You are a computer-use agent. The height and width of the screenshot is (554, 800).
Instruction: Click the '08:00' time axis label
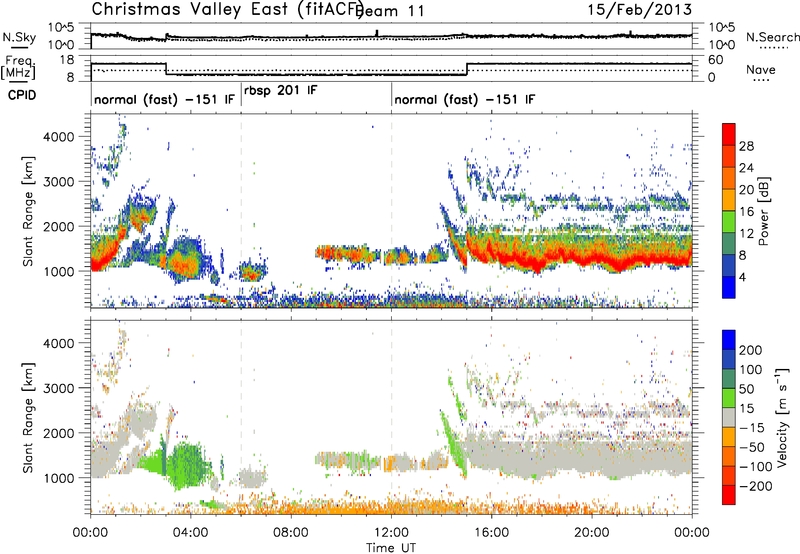291,533
